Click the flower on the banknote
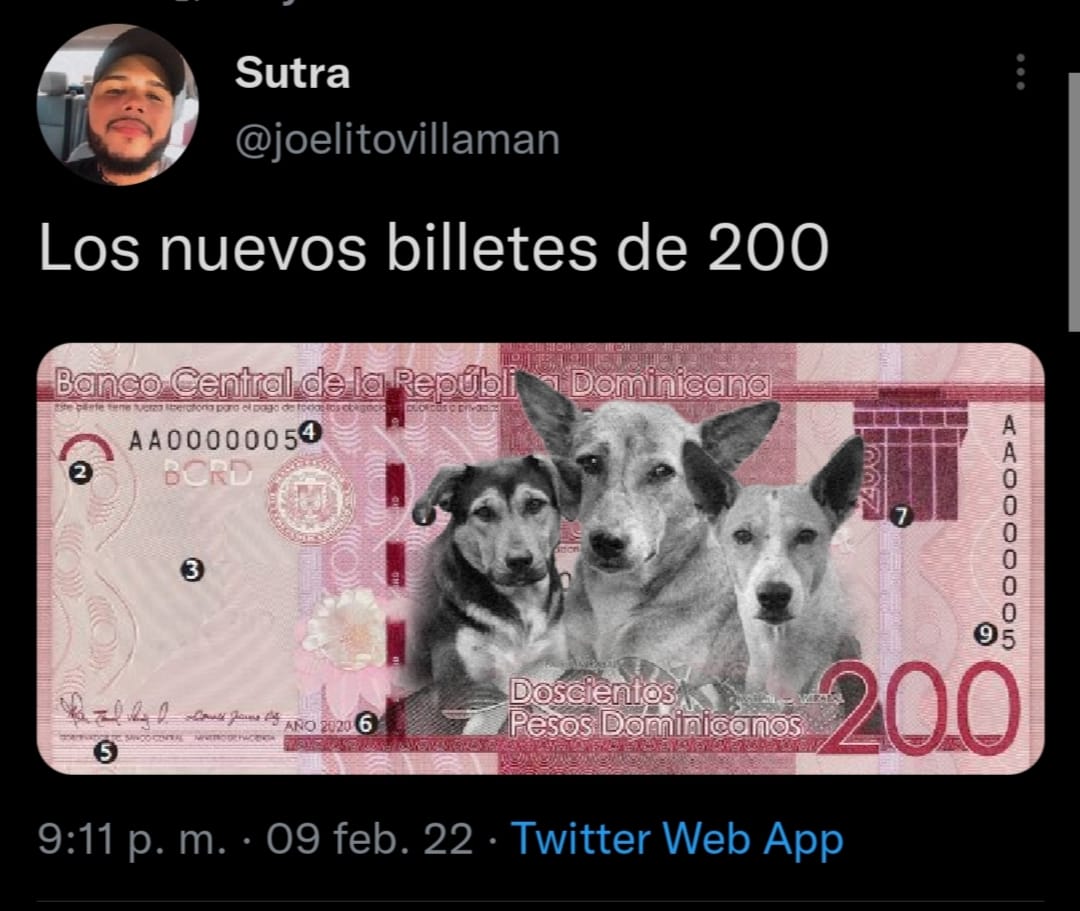Viewport: 1080px width, 911px height. (346, 630)
